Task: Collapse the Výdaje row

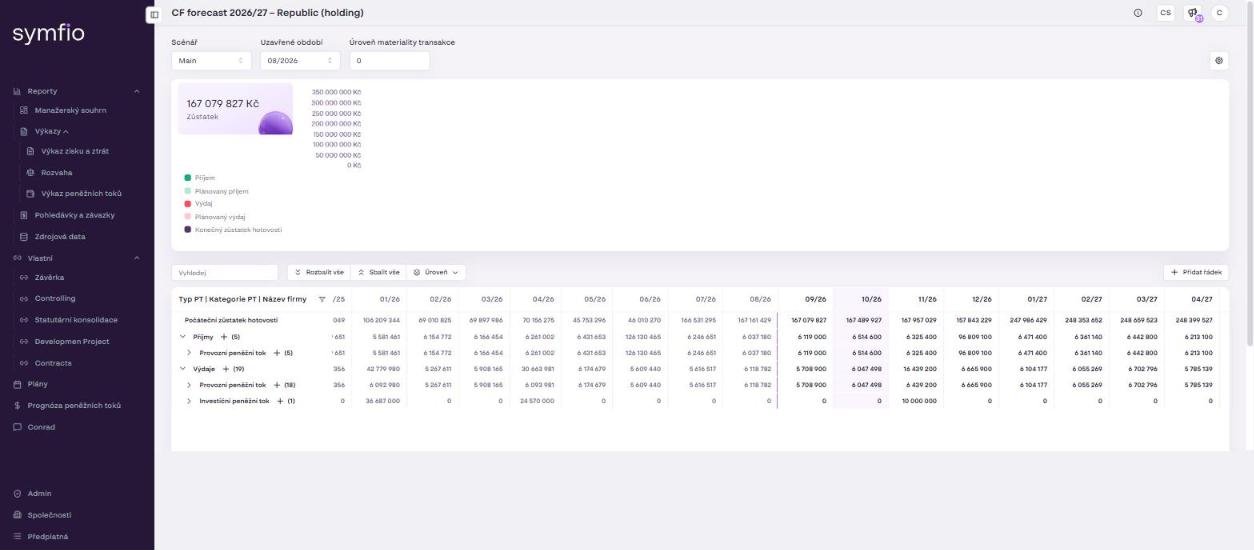Action: coord(183,369)
